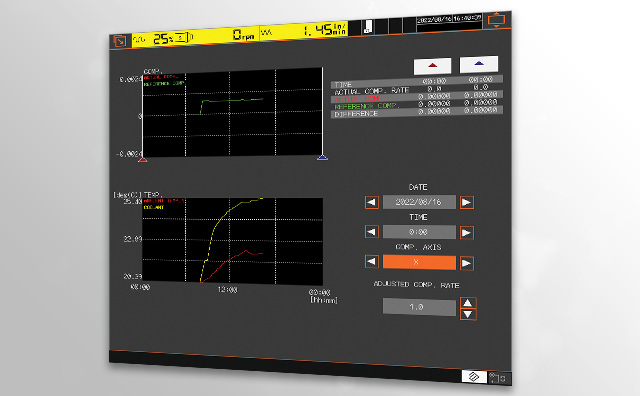Switch to next COMP. AXIS
The height and width of the screenshot is (396, 640).
pos(467,263)
